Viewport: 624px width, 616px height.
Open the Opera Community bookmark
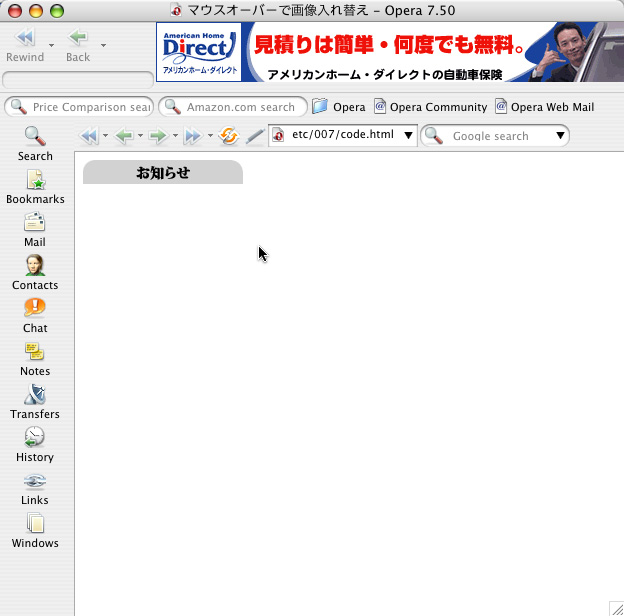pyautogui.click(x=431, y=107)
